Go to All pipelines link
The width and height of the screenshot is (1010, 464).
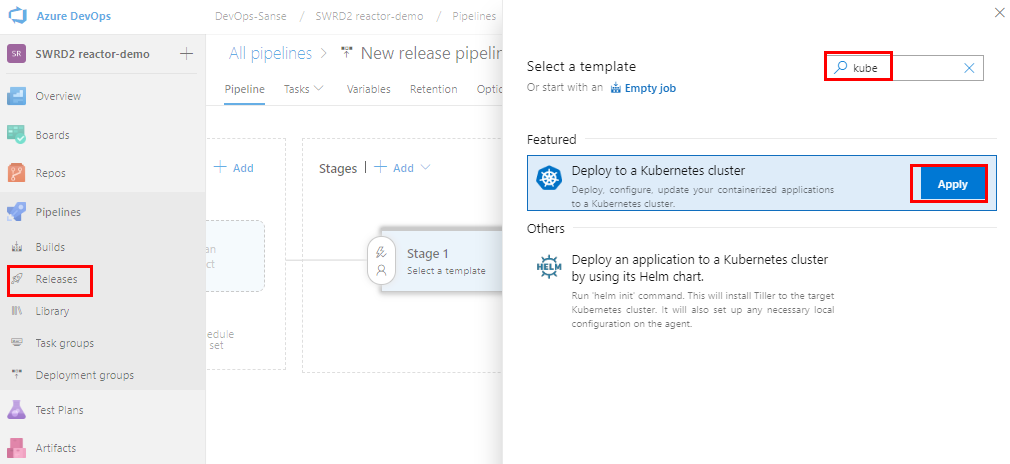(x=271, y=53)
